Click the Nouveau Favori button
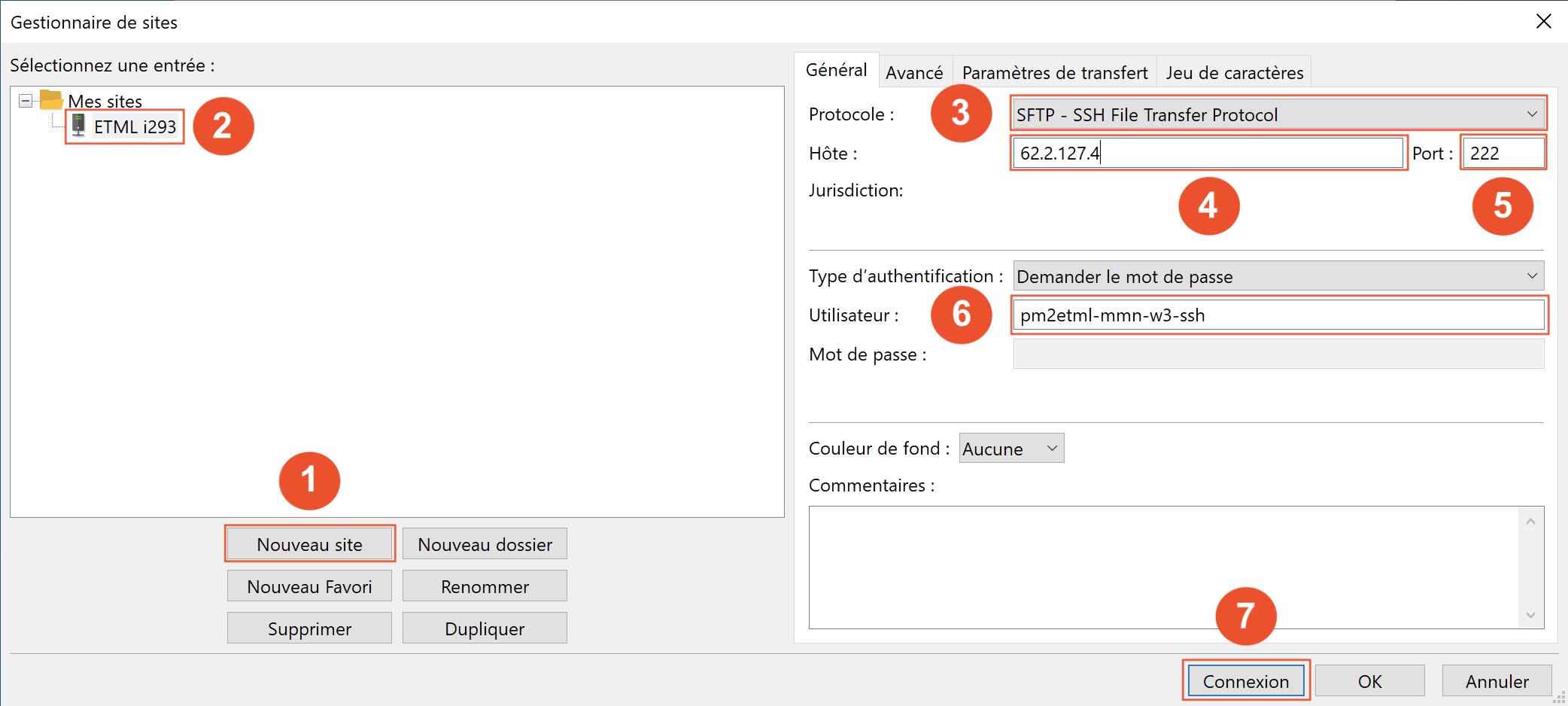This screenshot has width=1568, height=706. click(309, 586)
